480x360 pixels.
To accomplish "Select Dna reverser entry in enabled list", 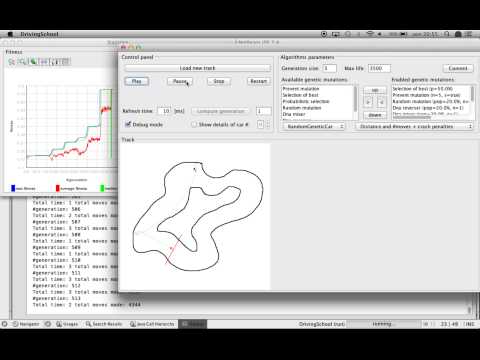I will (428, 108).
